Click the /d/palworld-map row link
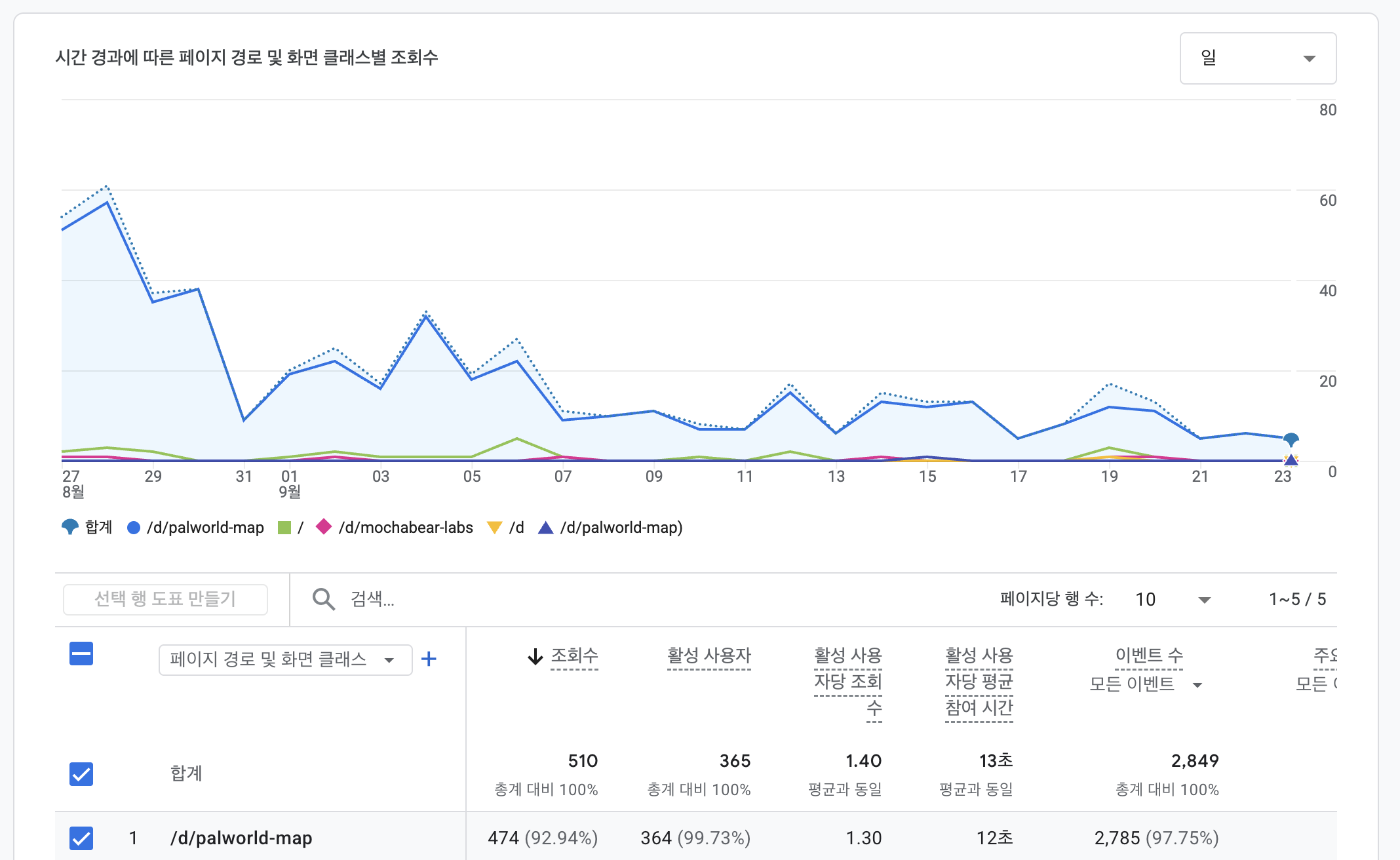This screenshot has height=860, width=1400. (241, 838)
